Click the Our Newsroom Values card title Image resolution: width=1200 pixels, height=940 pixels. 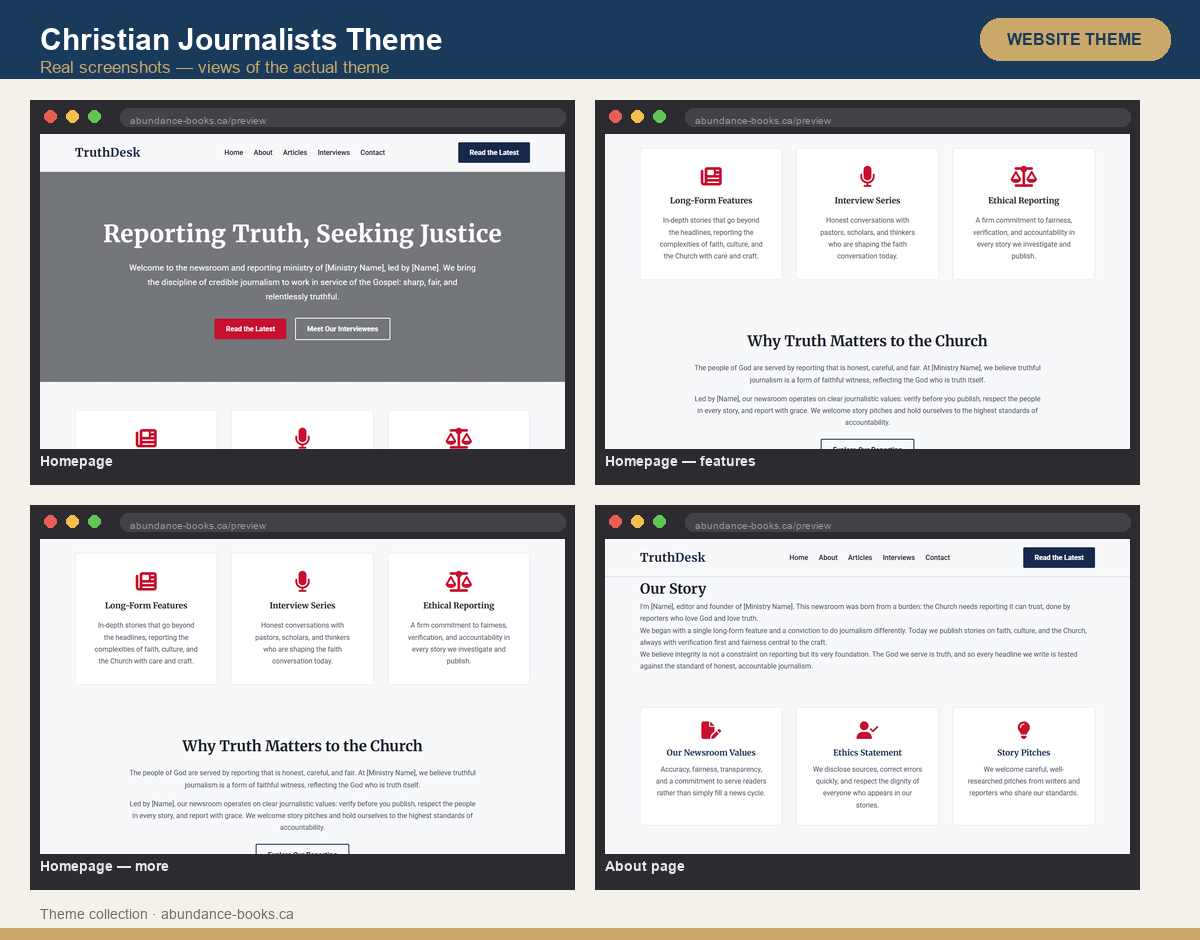point(711,753)
